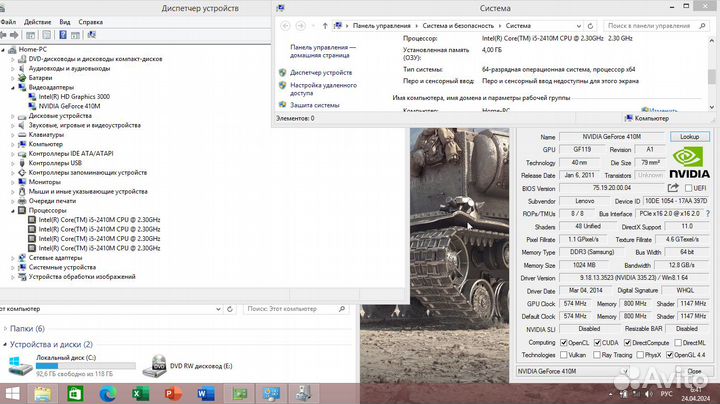Click the Мониторы category icon
Viewport: 720px width, 404px height.
pyautogui.click(x=22, y=182)
